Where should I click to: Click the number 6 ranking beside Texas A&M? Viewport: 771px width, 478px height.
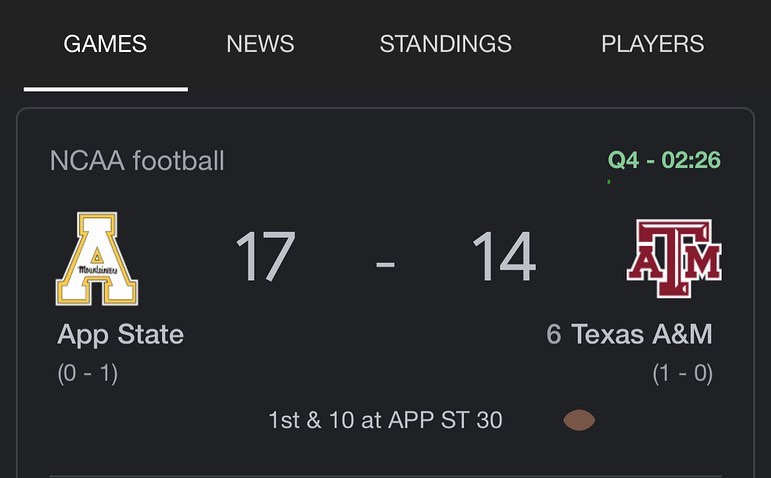(554, 334)
